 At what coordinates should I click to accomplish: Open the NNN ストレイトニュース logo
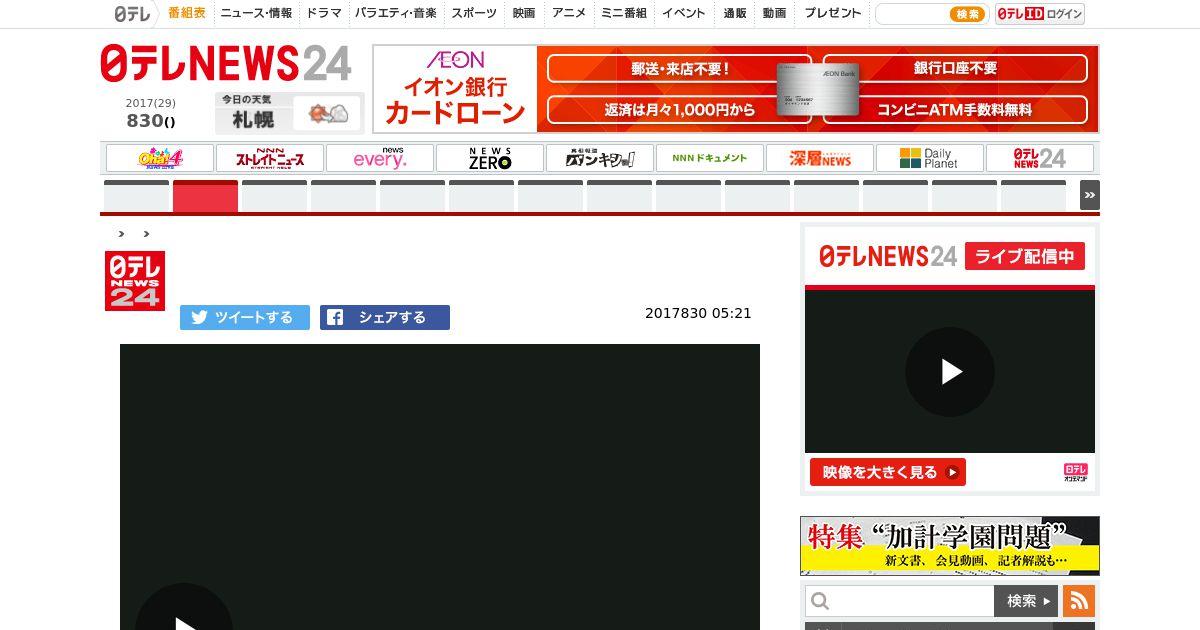(270, 158)
